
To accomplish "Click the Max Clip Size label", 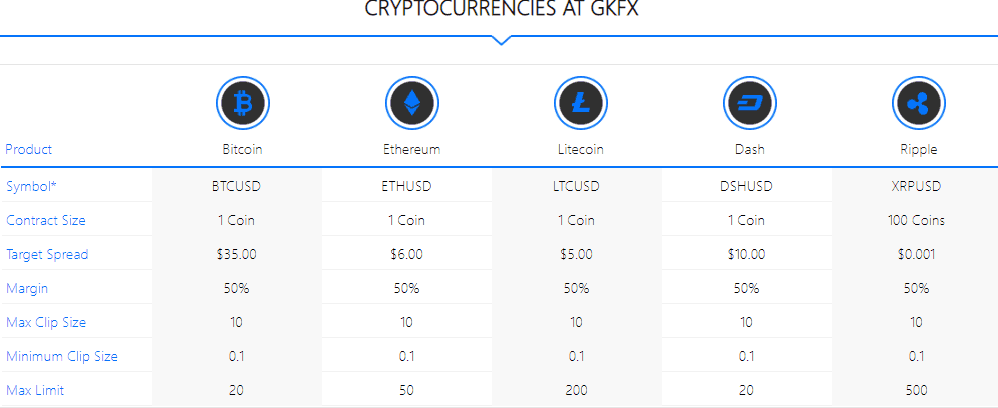I will pyautogui.click(x=46, y=322).
